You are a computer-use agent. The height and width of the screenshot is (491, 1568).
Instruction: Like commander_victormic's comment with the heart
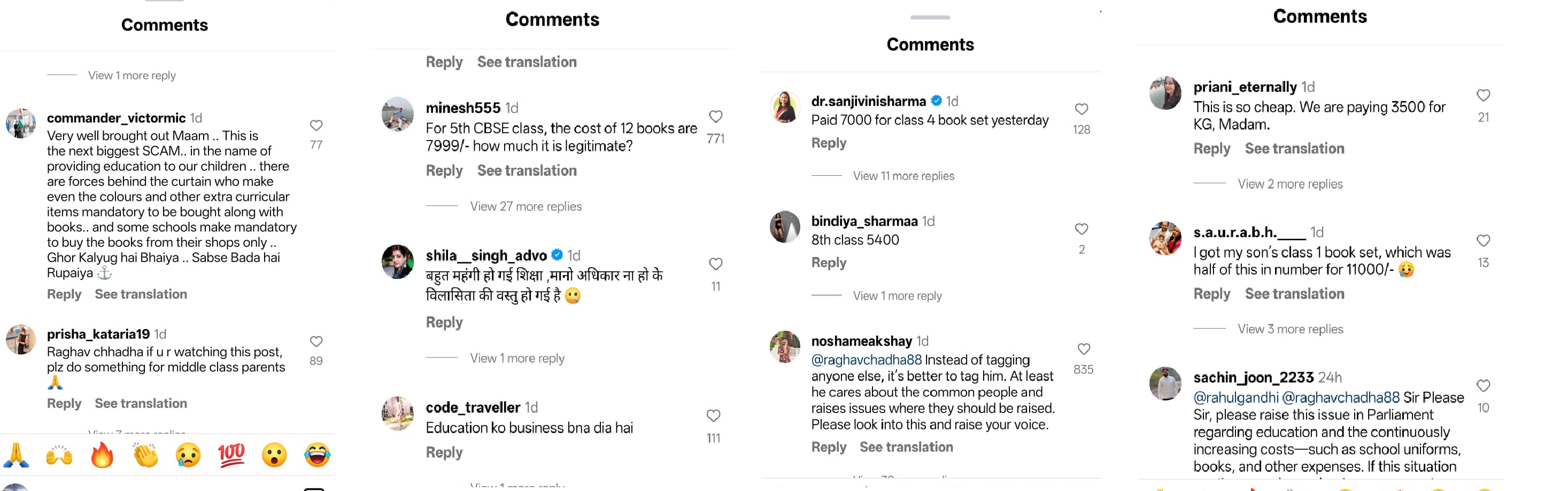point(316,126)
